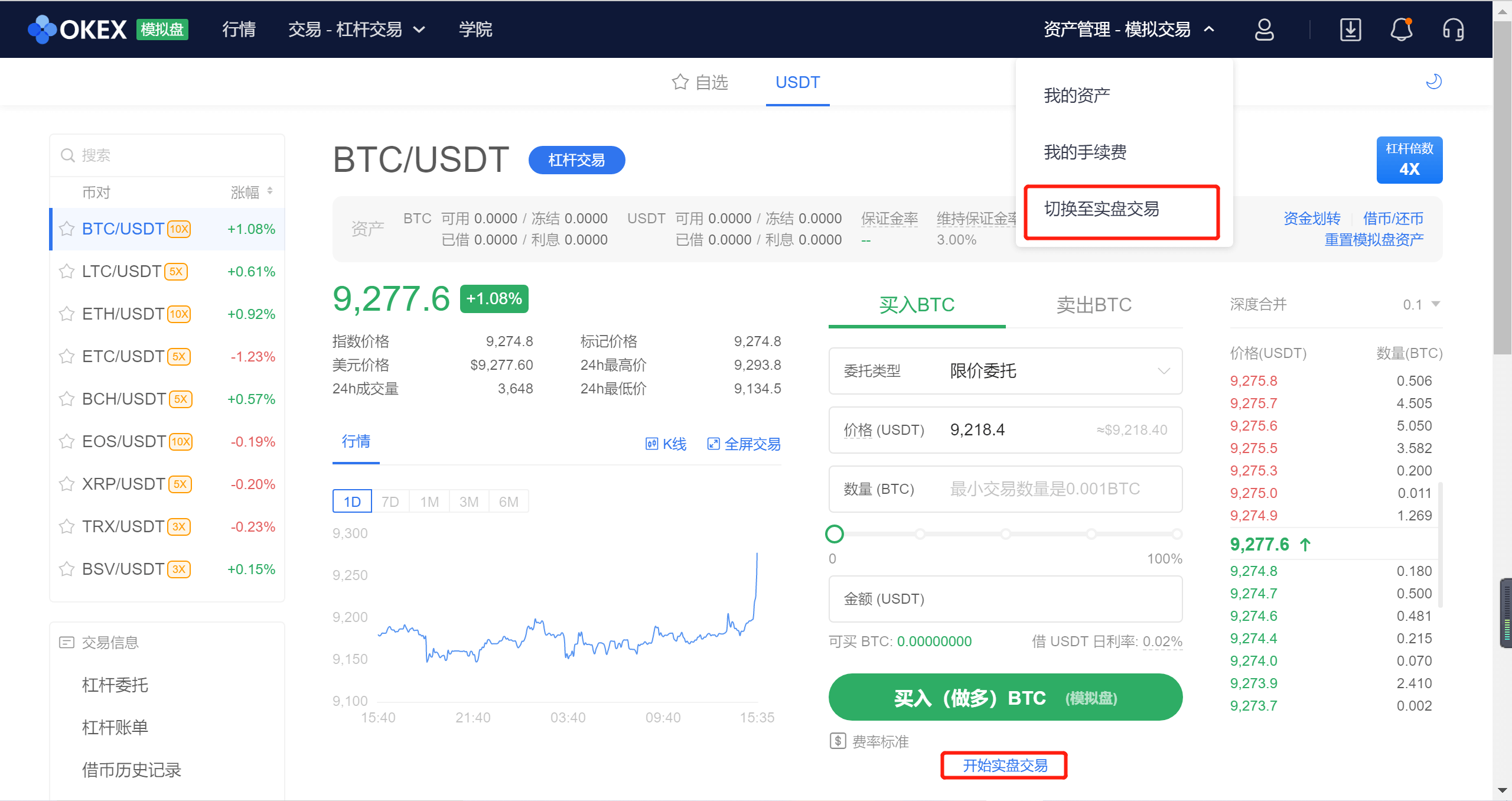Click the download app icon
The image size is (1512, 801).
pyautogui.click(x=1350, y=30)
